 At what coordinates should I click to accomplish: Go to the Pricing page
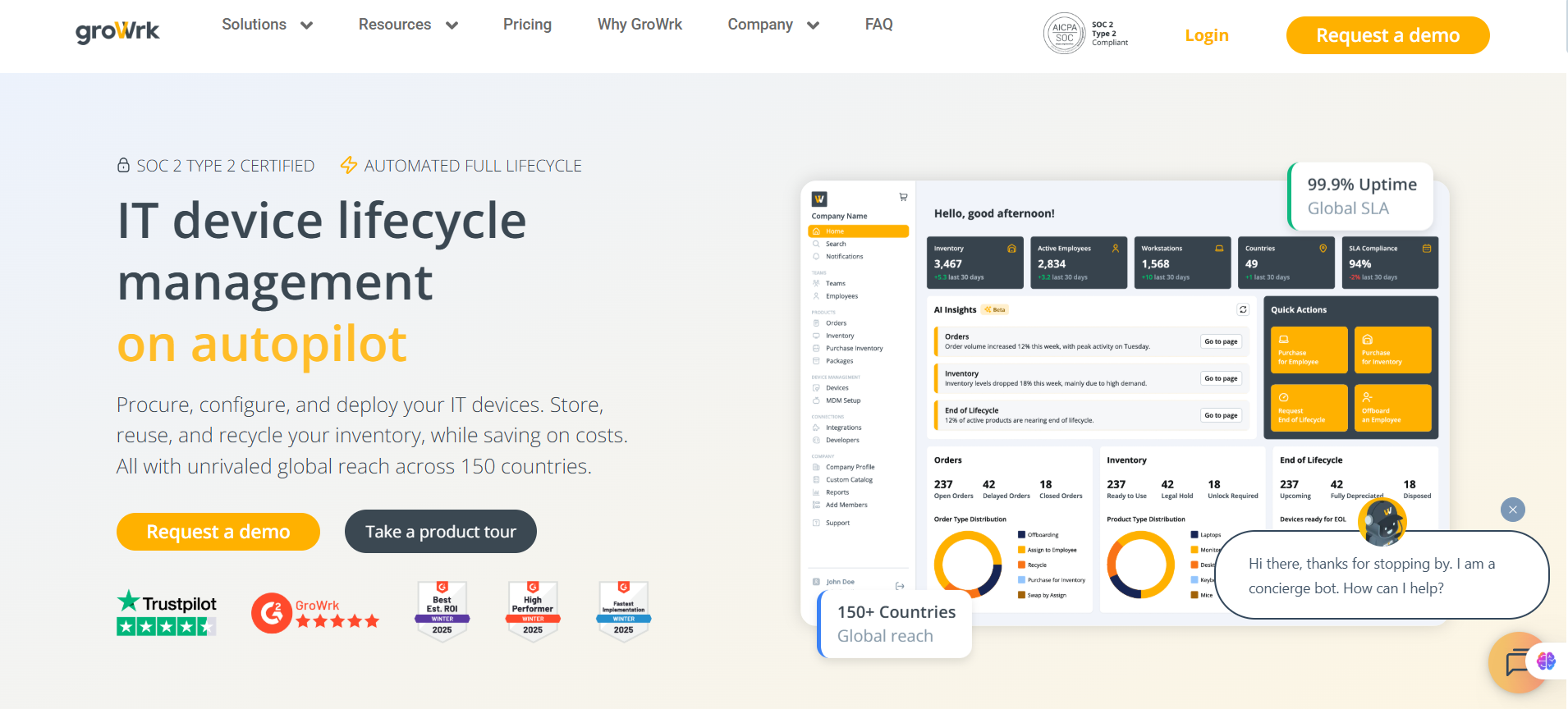click(527, 25)
